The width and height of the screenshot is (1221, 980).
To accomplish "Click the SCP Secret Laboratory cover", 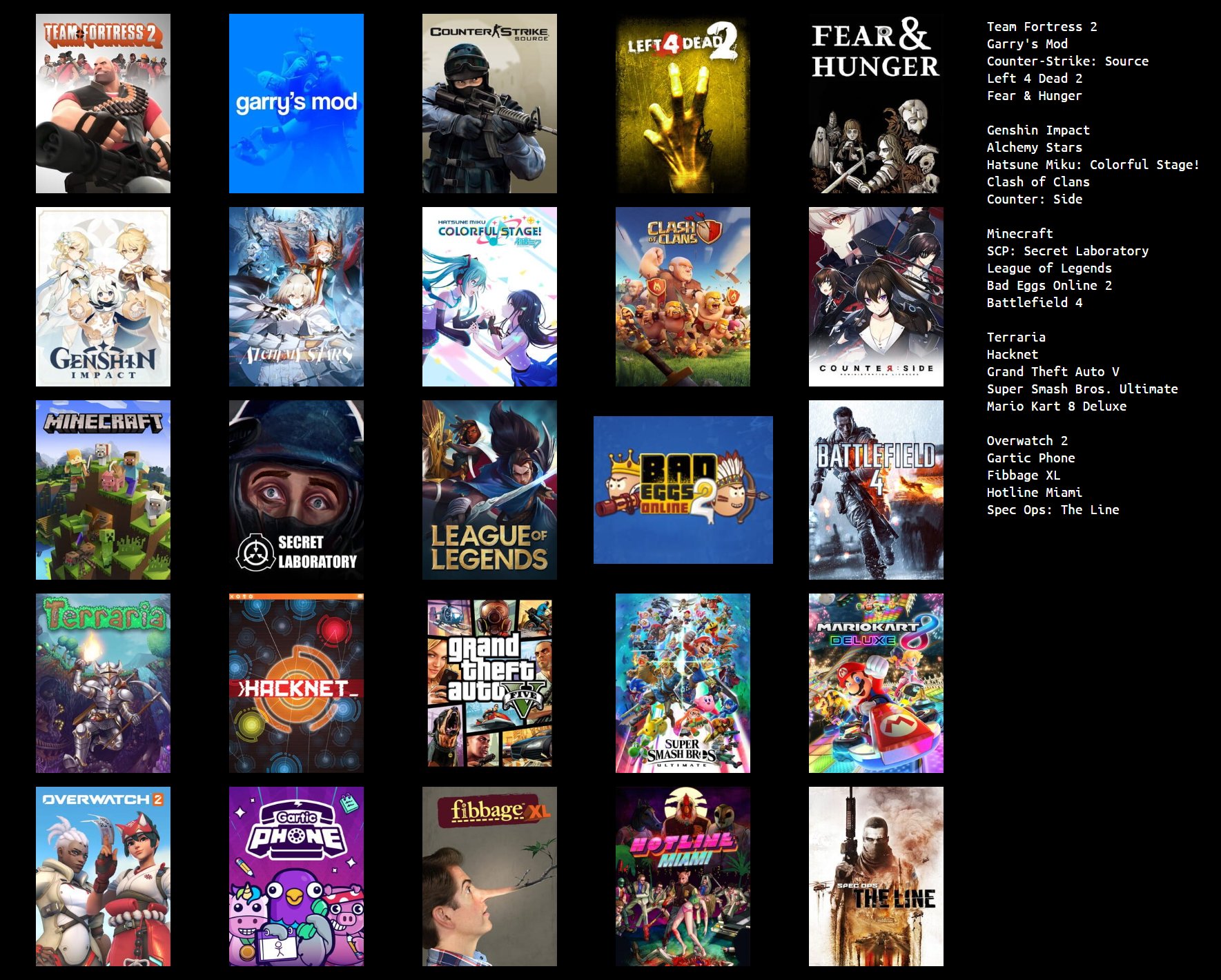I will click(x=296, y=490).
